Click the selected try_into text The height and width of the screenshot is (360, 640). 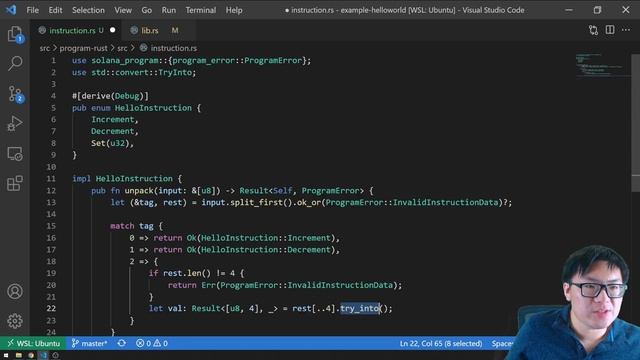[x=360, y=309]
